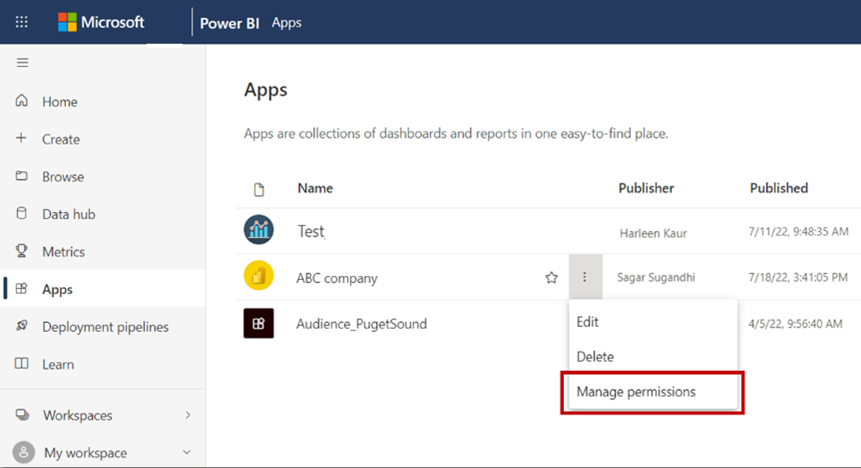Choose Delete from the context menu
The image size is (861, 468).
click(595, 357)
